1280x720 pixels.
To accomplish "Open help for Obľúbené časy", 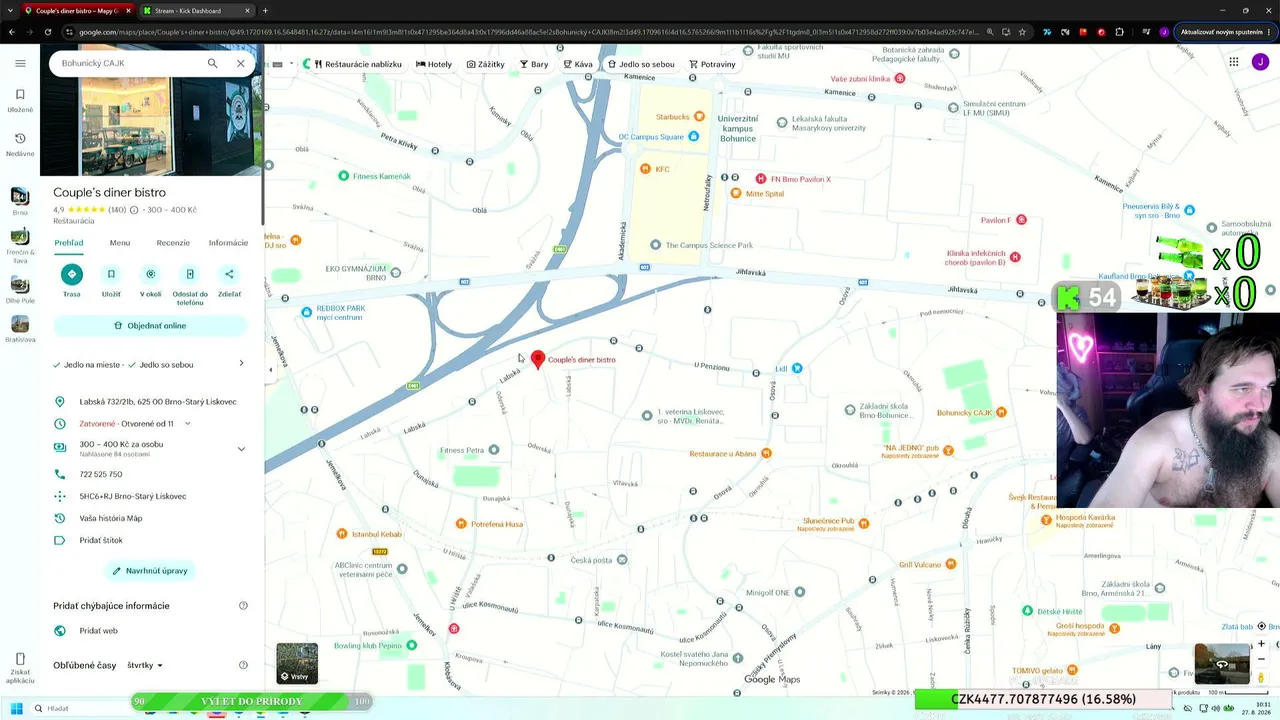I will click(x=243, y=665).
